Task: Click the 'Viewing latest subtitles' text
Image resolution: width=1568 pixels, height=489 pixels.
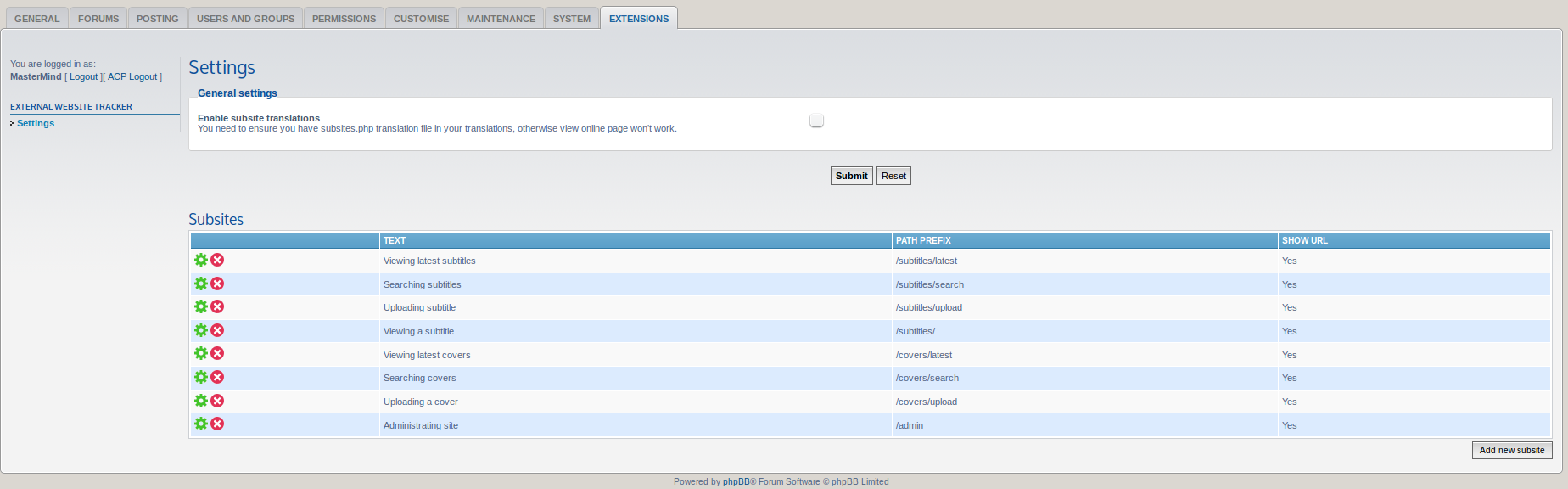Action: [x=429, y=261]
